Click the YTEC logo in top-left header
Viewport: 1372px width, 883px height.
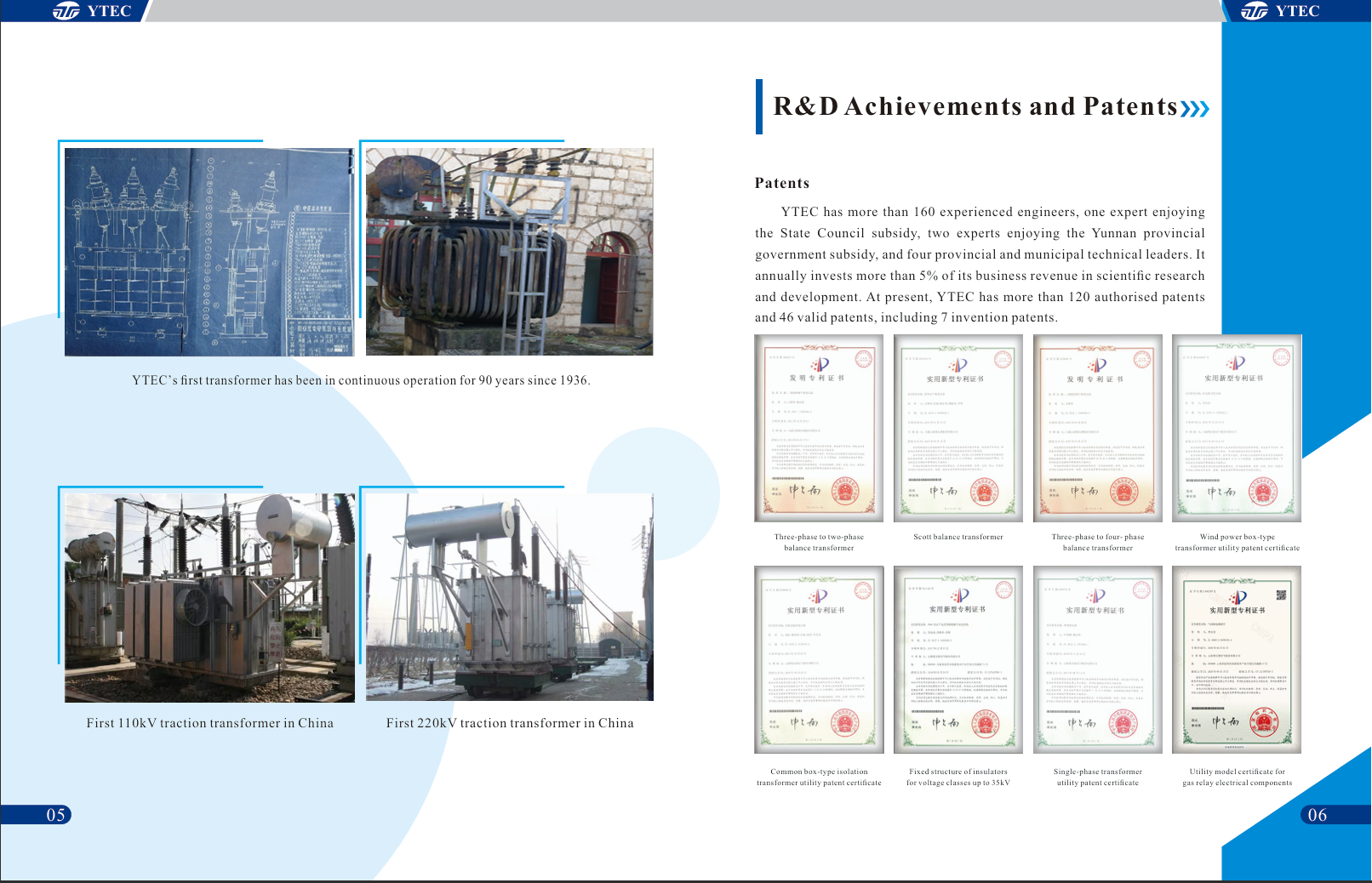92,11
